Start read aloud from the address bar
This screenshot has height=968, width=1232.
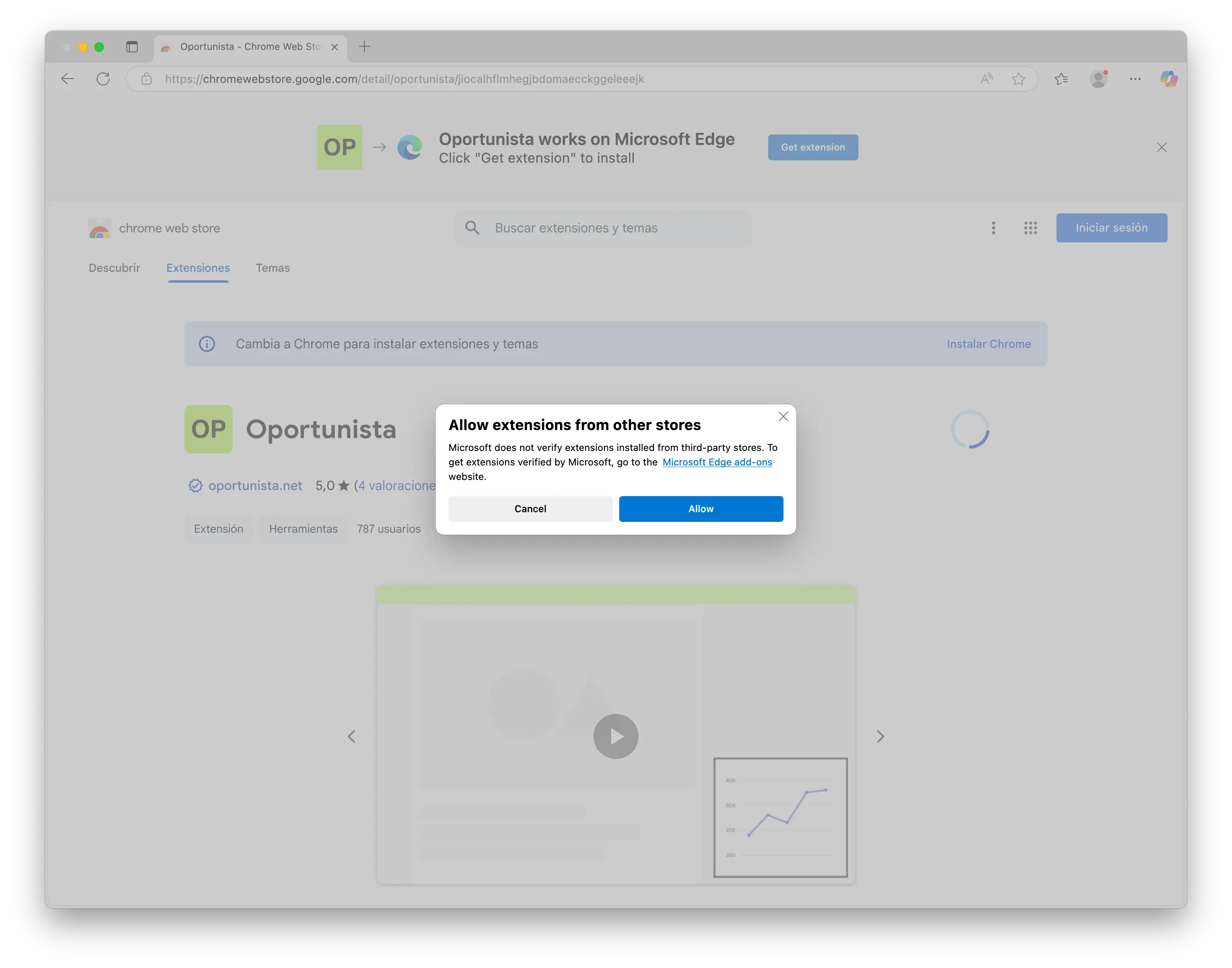tap(986, 79)
